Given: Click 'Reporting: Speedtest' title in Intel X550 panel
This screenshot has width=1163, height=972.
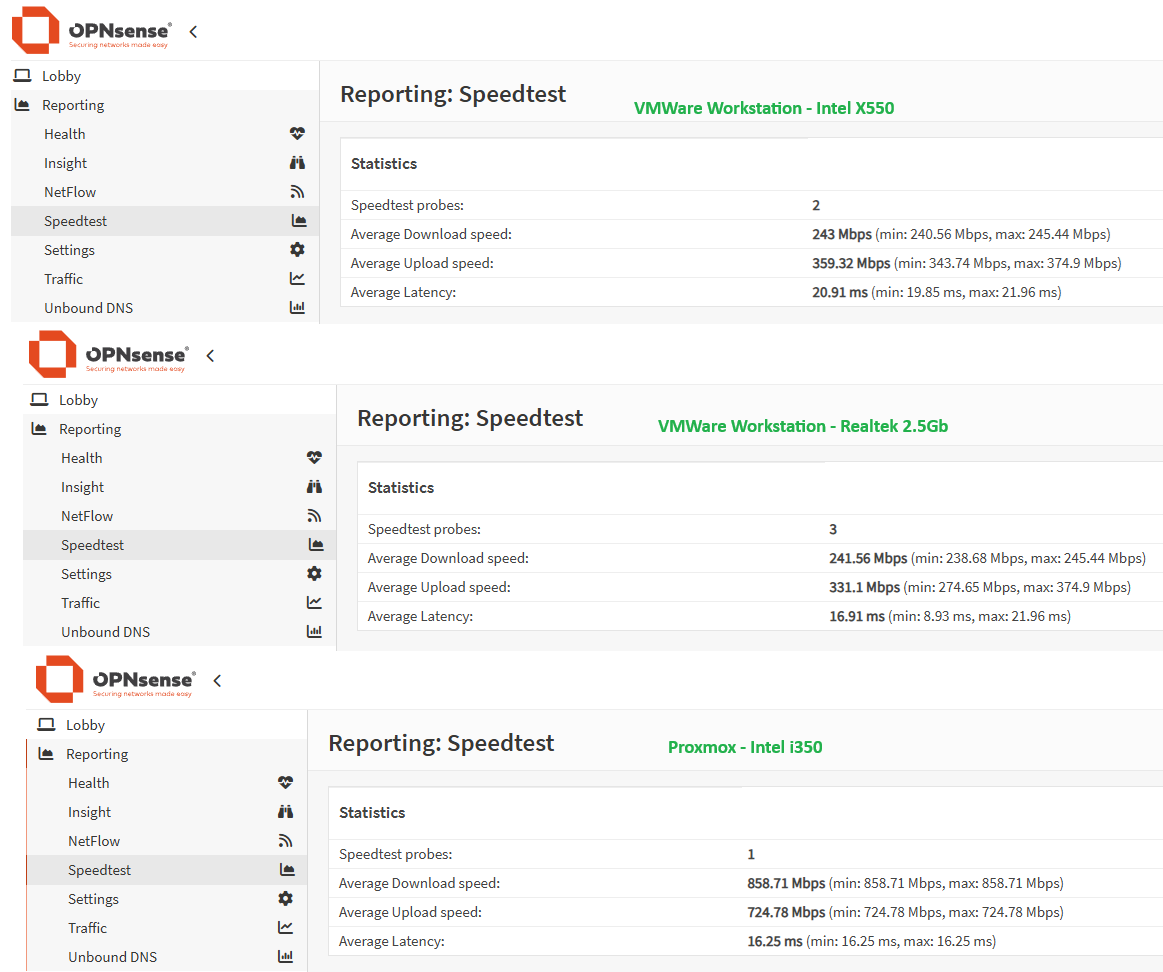Looking at the screenshot, I should 452,94.
